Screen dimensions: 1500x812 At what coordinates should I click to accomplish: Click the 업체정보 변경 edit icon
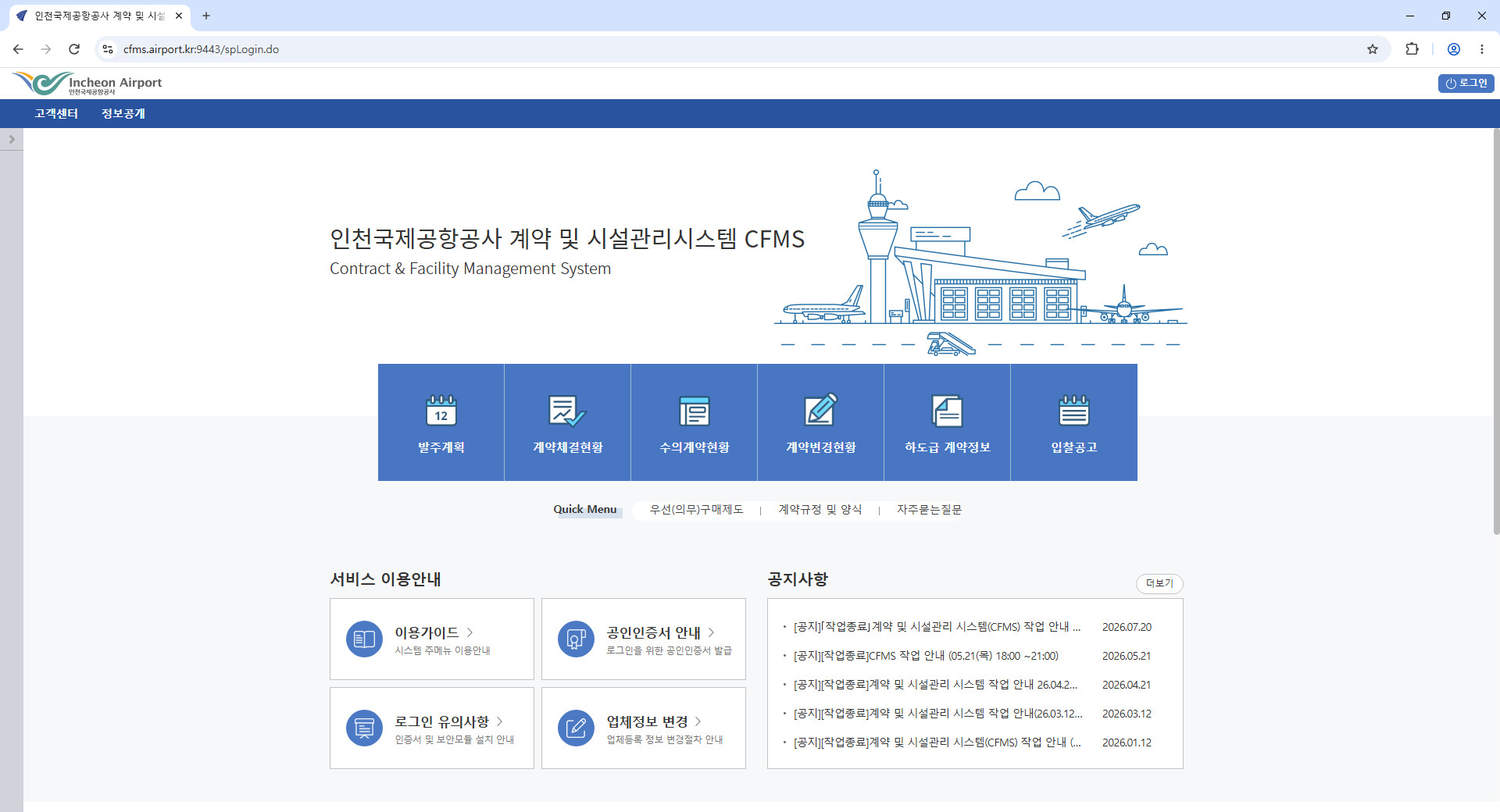[x=576, y=728]
